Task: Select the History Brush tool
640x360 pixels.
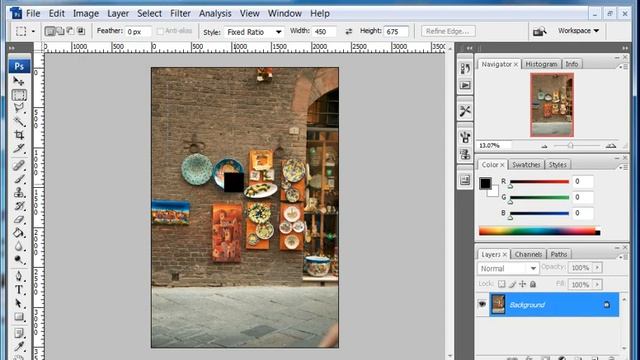Action: tap(19, 206)
